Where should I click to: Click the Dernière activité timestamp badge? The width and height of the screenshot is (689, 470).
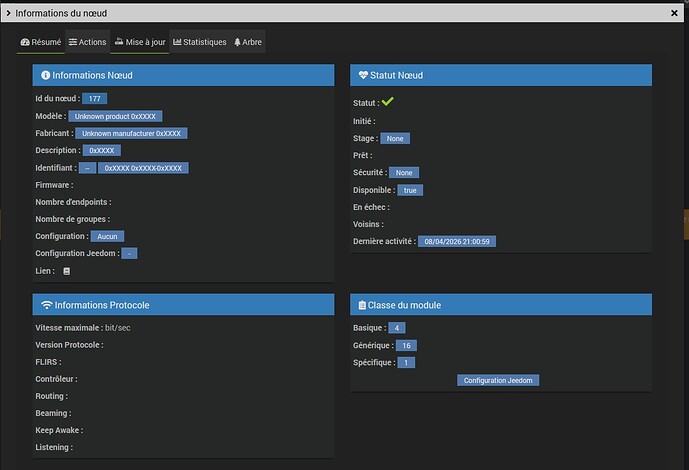(458, 241)
